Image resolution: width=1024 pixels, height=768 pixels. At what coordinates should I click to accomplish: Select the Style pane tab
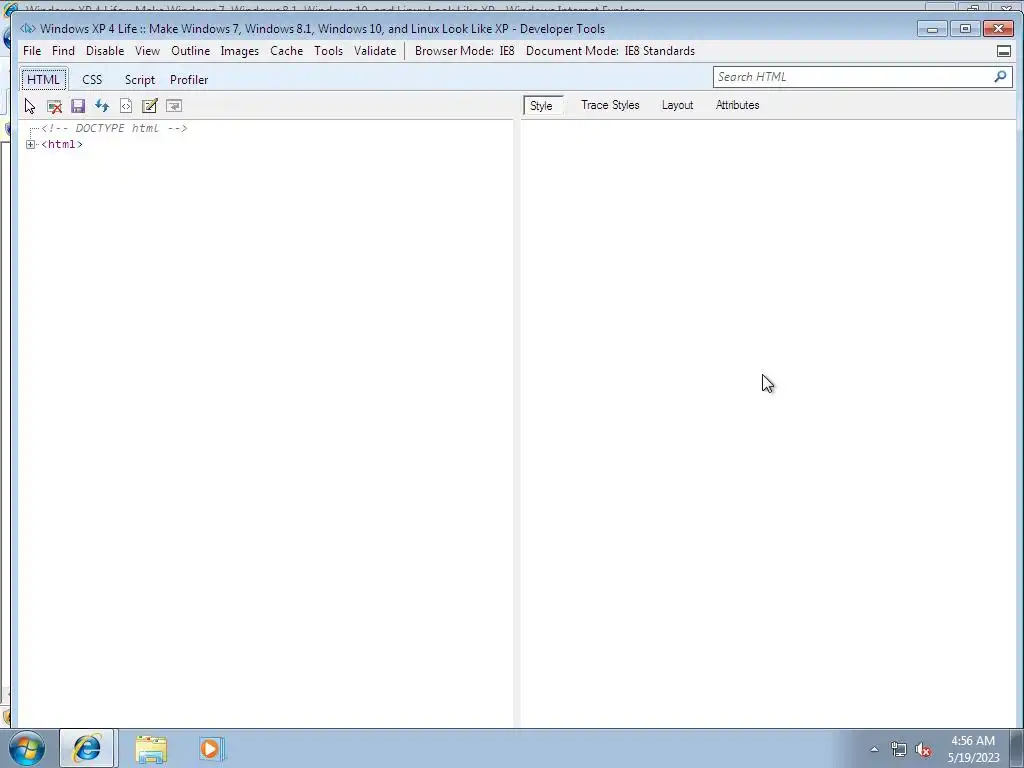[x=541, y=105]
